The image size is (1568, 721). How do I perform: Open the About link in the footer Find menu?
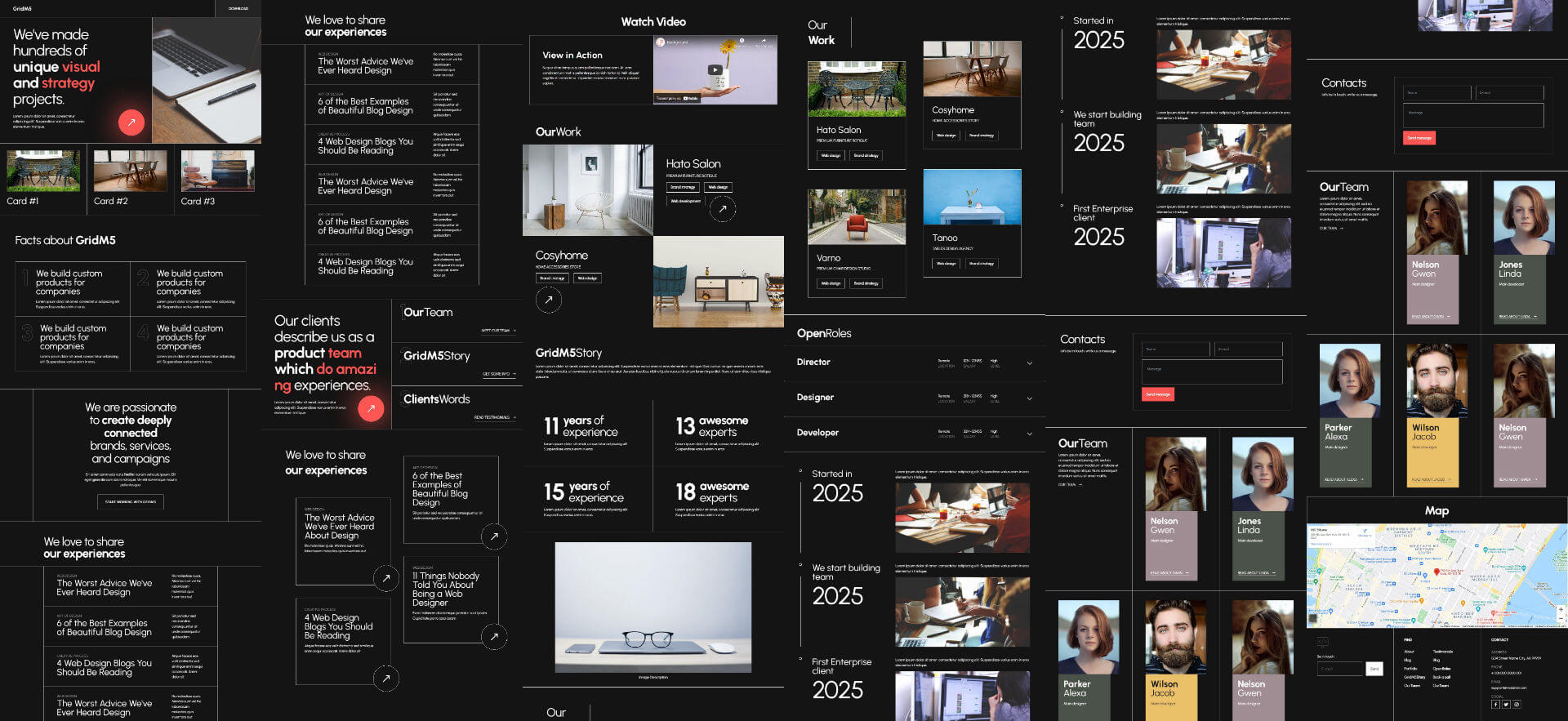[x=1409, y=651]
